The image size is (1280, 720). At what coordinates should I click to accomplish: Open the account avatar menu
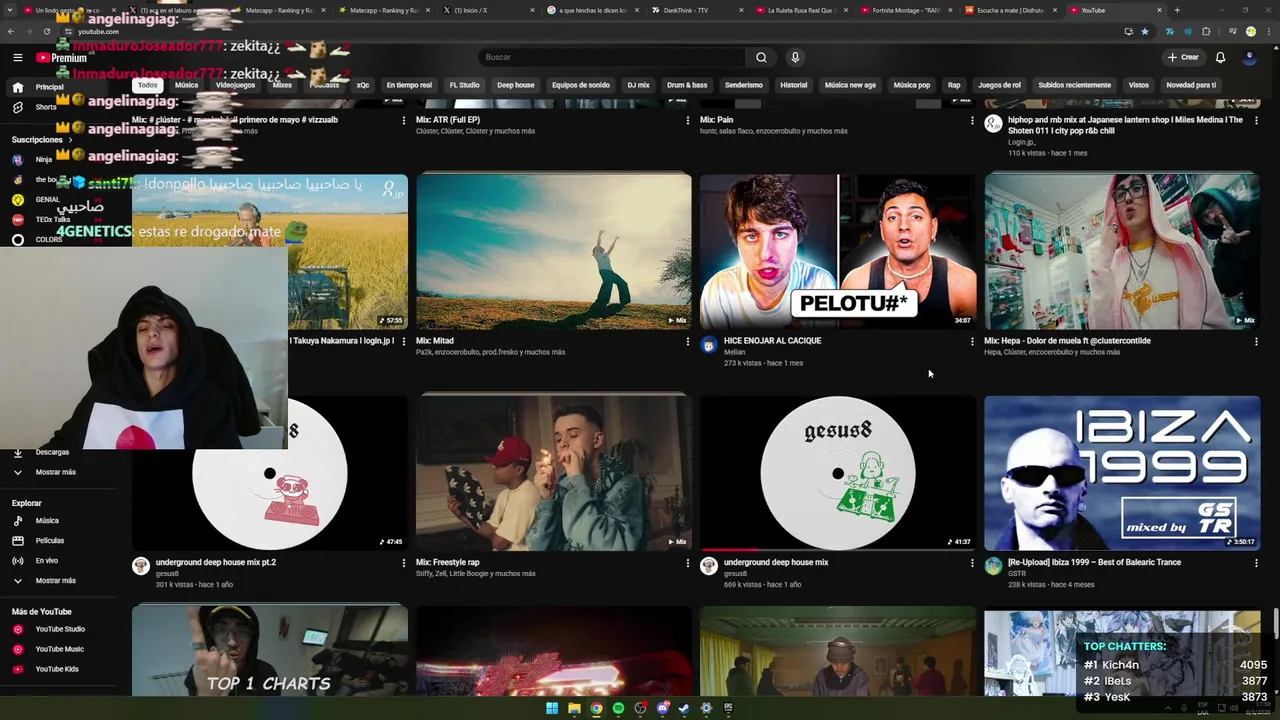(1249, 57)
